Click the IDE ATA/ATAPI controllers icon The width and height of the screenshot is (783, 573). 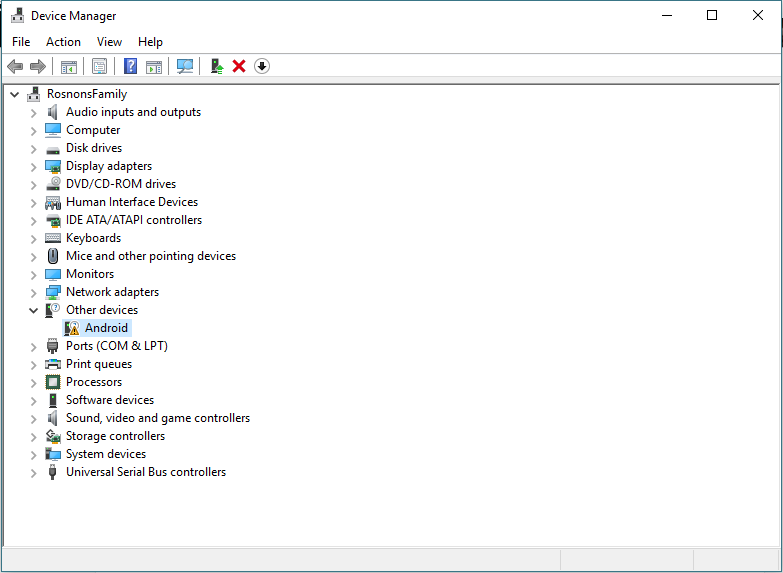point(53,220)
